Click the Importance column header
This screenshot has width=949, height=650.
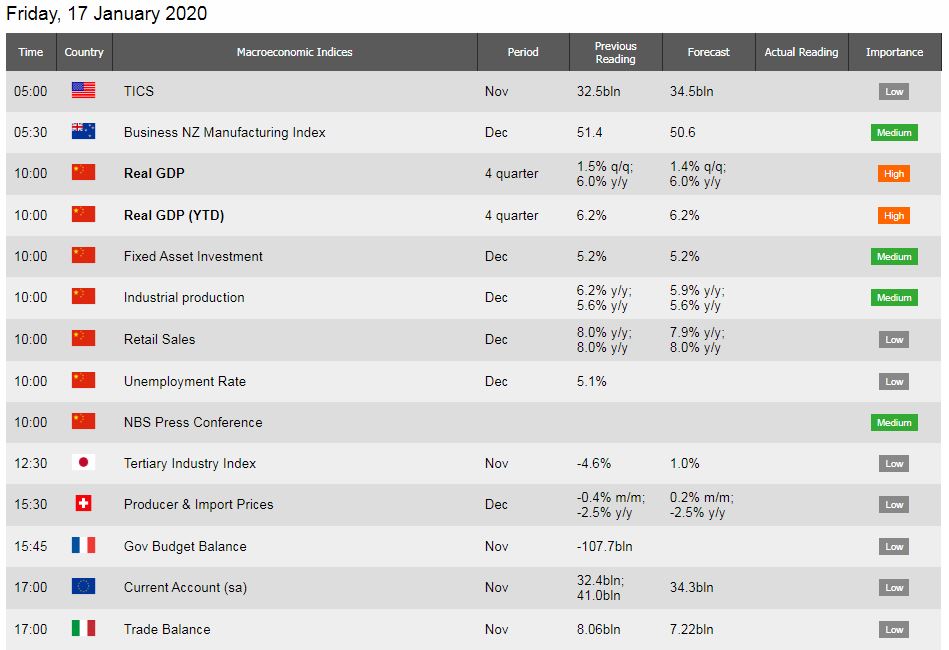tap(894, 52)
